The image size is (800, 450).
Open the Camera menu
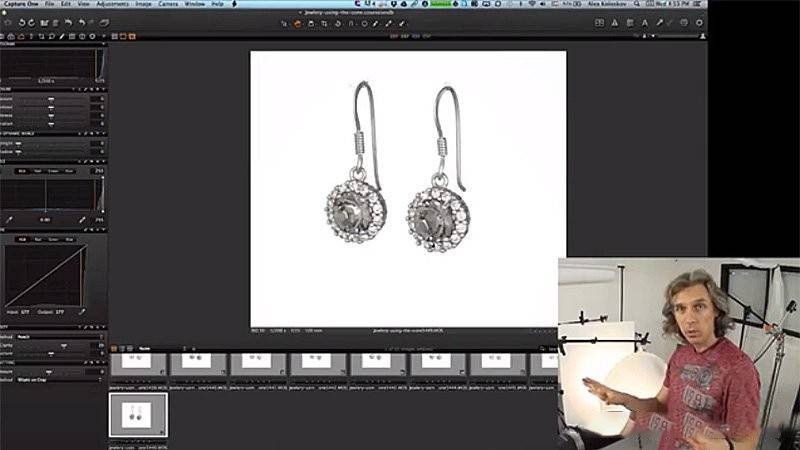pos(169,5)
